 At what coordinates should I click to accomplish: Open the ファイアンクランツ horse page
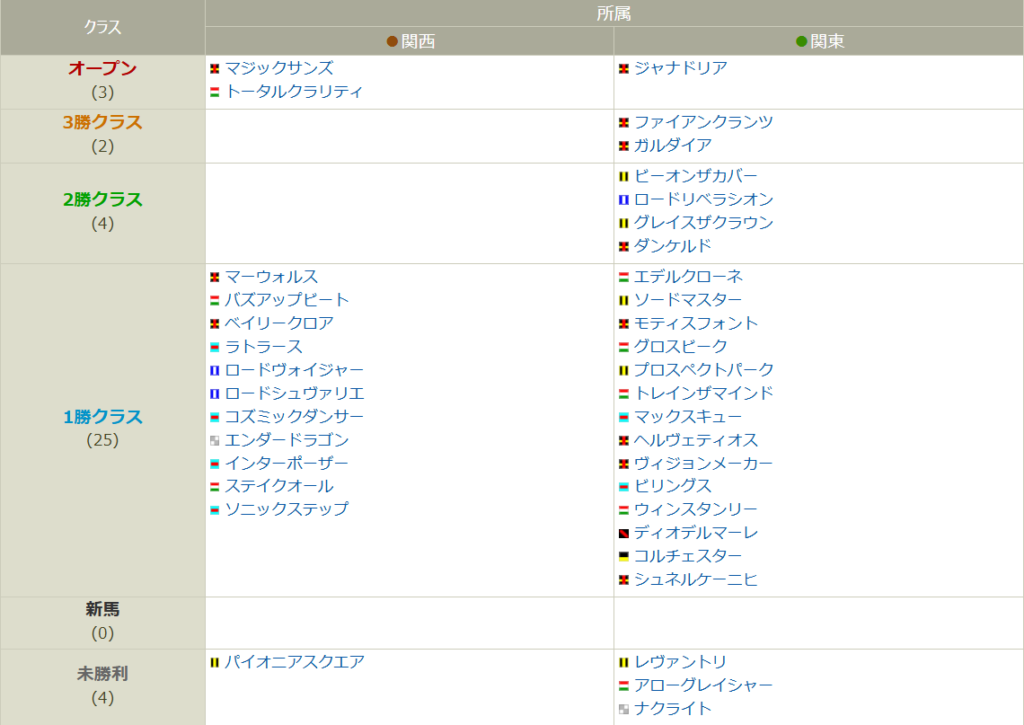(x=703, y=122)
